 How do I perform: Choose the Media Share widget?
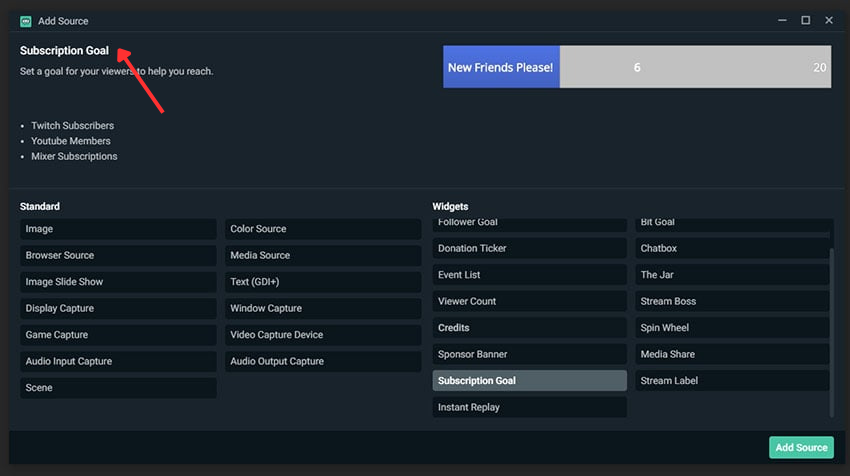point(732,355)
